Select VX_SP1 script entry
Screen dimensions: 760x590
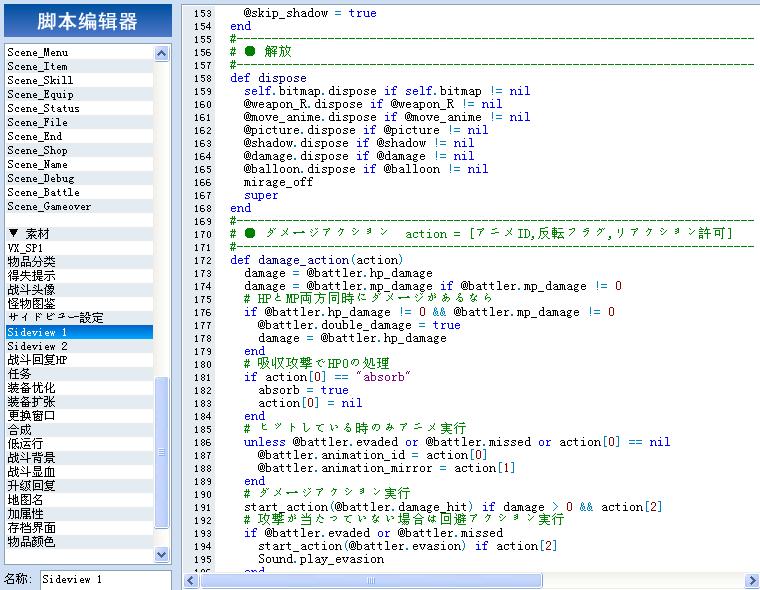pyautogui.click(x=79, y=248)
